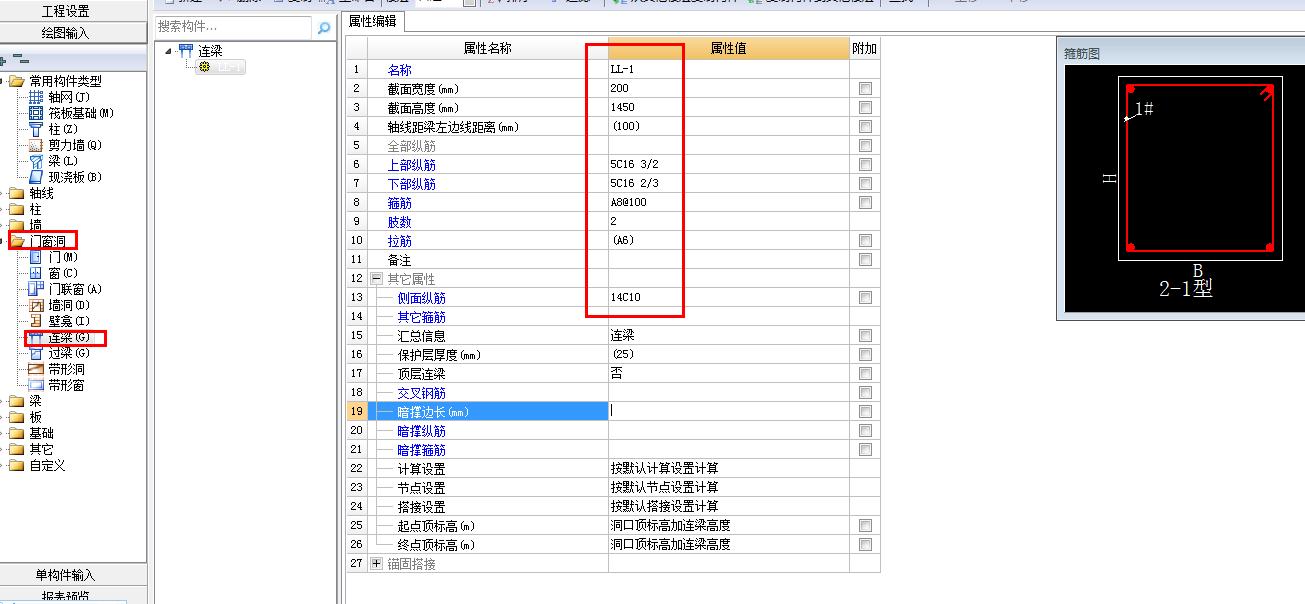Image resolution: width=1305 pixels, height=604 pixels.
Task: Collapse the 门窗洞 folder
Action: point(3,241)
